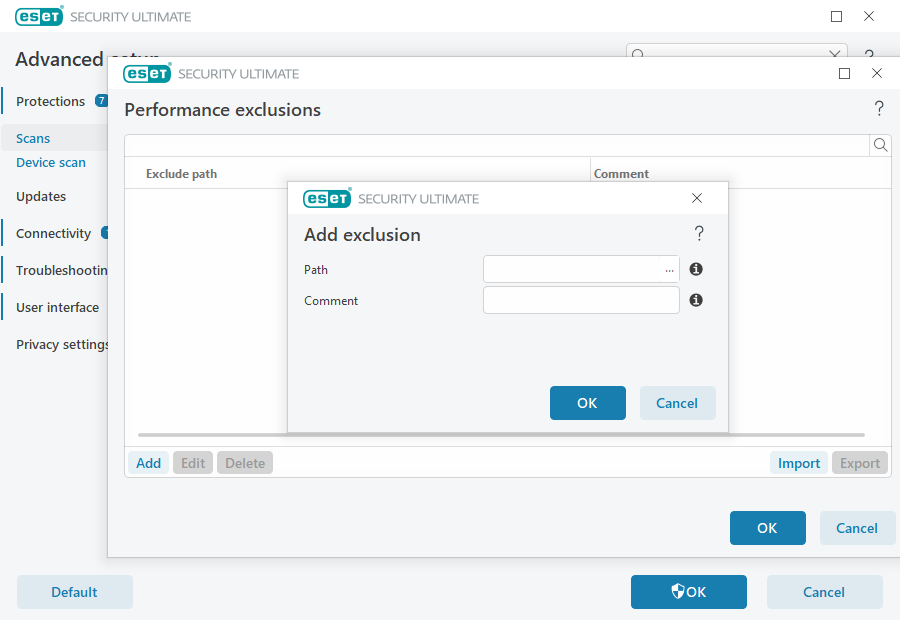Click the horizontal scrollbar of the exclusions list
Screen dimensions: 900x620
tap(501, 435)
